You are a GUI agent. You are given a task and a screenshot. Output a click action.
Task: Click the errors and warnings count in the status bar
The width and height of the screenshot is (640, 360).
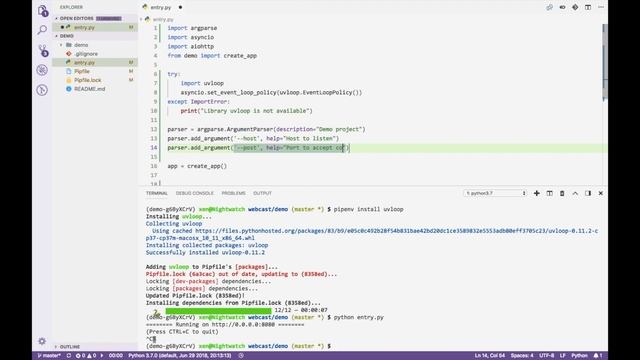(86, 356)
